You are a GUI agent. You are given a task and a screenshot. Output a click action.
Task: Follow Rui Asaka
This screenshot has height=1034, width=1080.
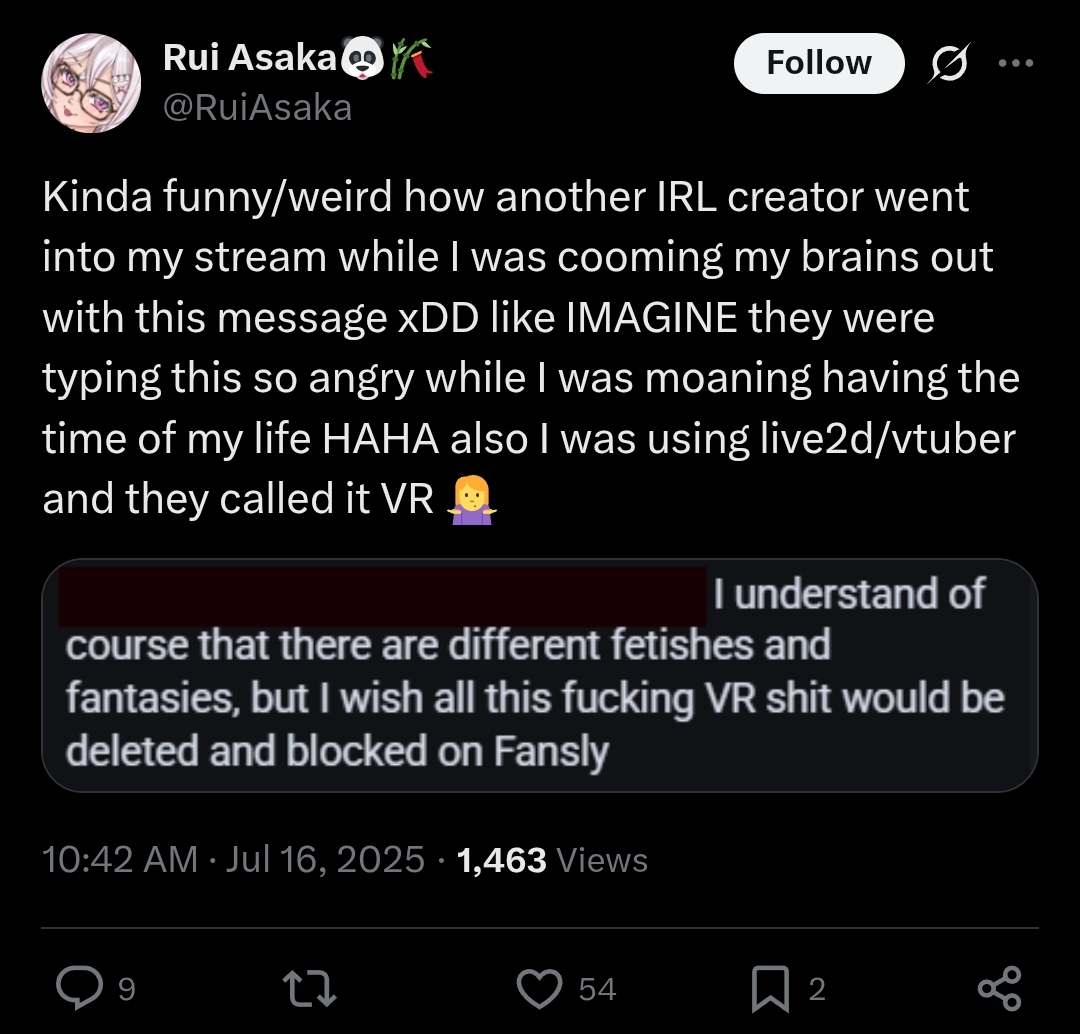pyautogui.click(x=818, y=63)
